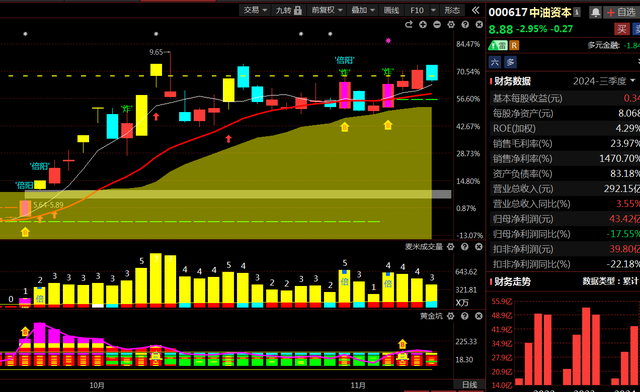Viewport: 640px width, 392px height.
Task: Zoom out the K-line chart with minus icon
Action: pos(437,25)
